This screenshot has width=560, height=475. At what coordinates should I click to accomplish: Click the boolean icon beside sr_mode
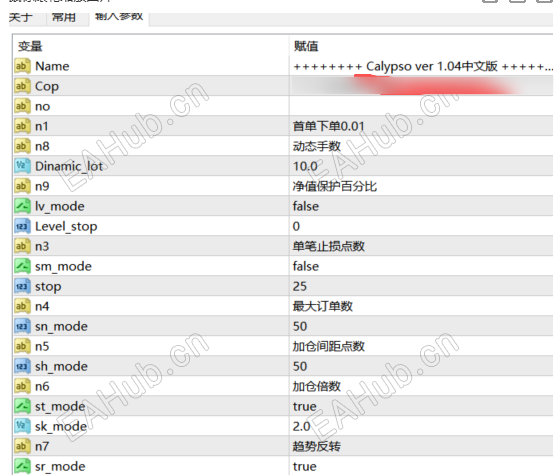[22, 466]
